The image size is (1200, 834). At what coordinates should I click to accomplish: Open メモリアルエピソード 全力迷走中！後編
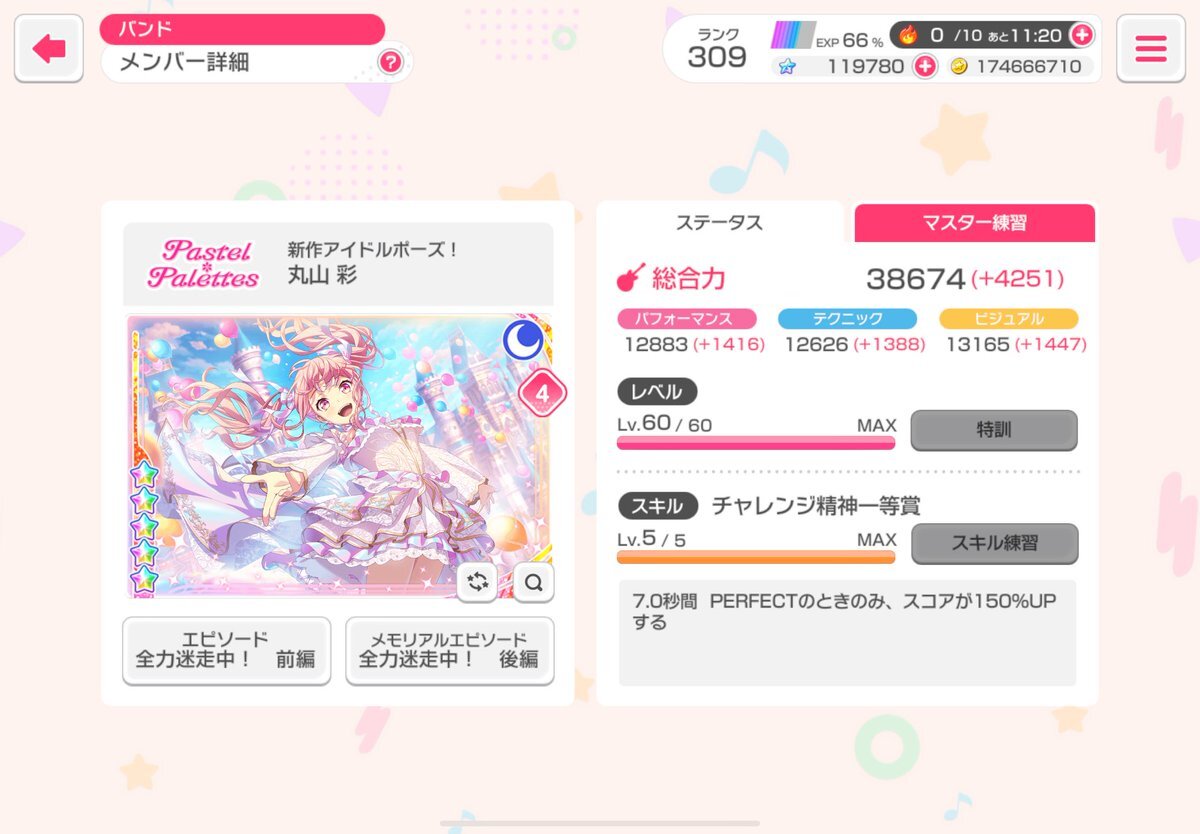[x=449, y=650]
